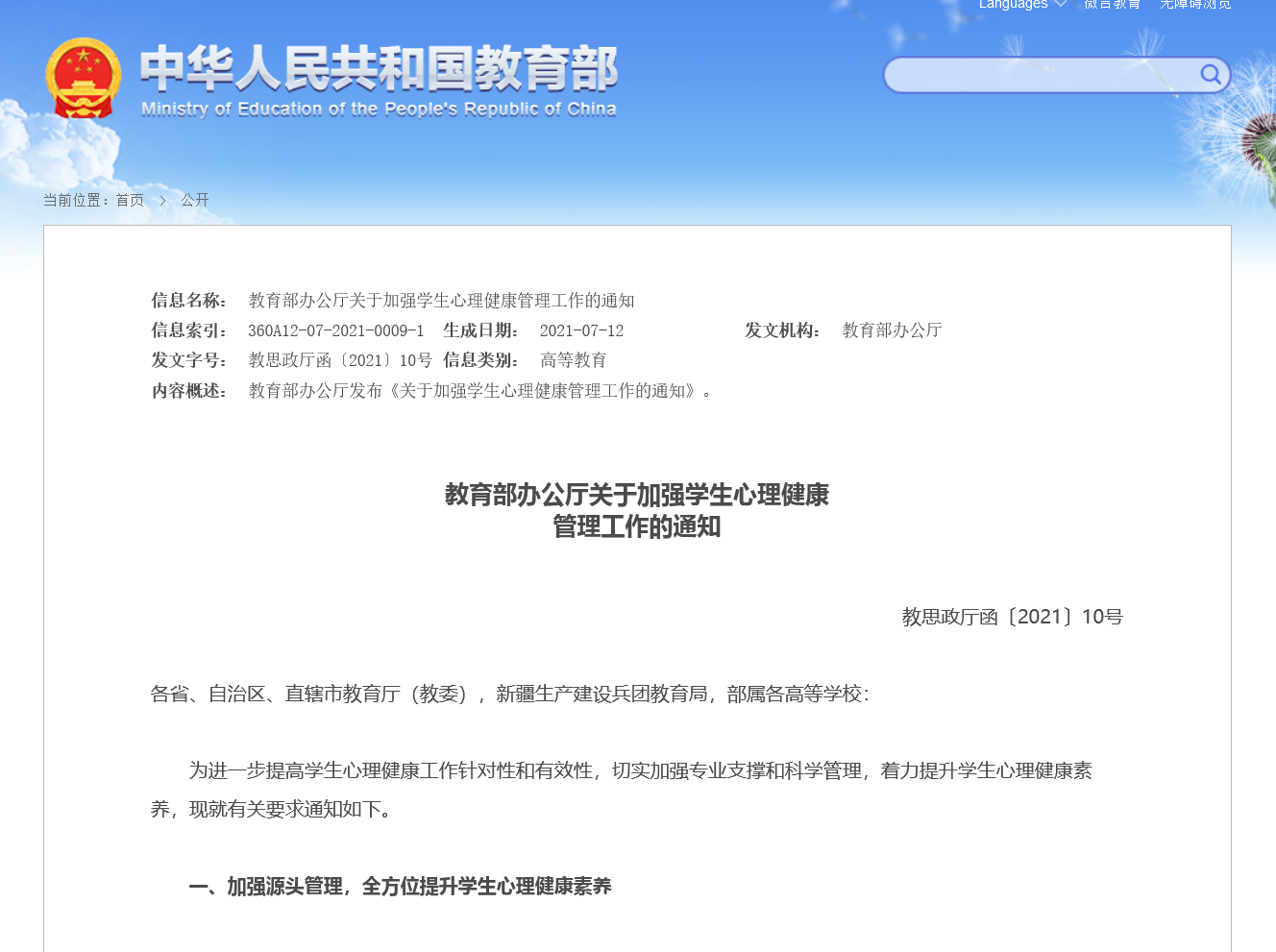Screen dimensions: 1276x952
Task: Click the 生成日期 label
Action: point(481,330)
